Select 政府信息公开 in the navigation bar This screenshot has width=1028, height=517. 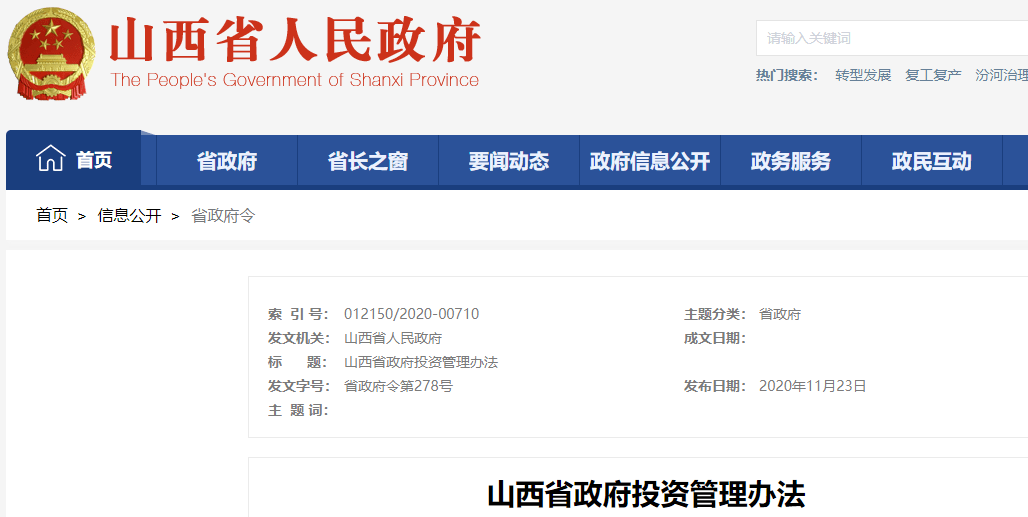click(x=650, y=161)
